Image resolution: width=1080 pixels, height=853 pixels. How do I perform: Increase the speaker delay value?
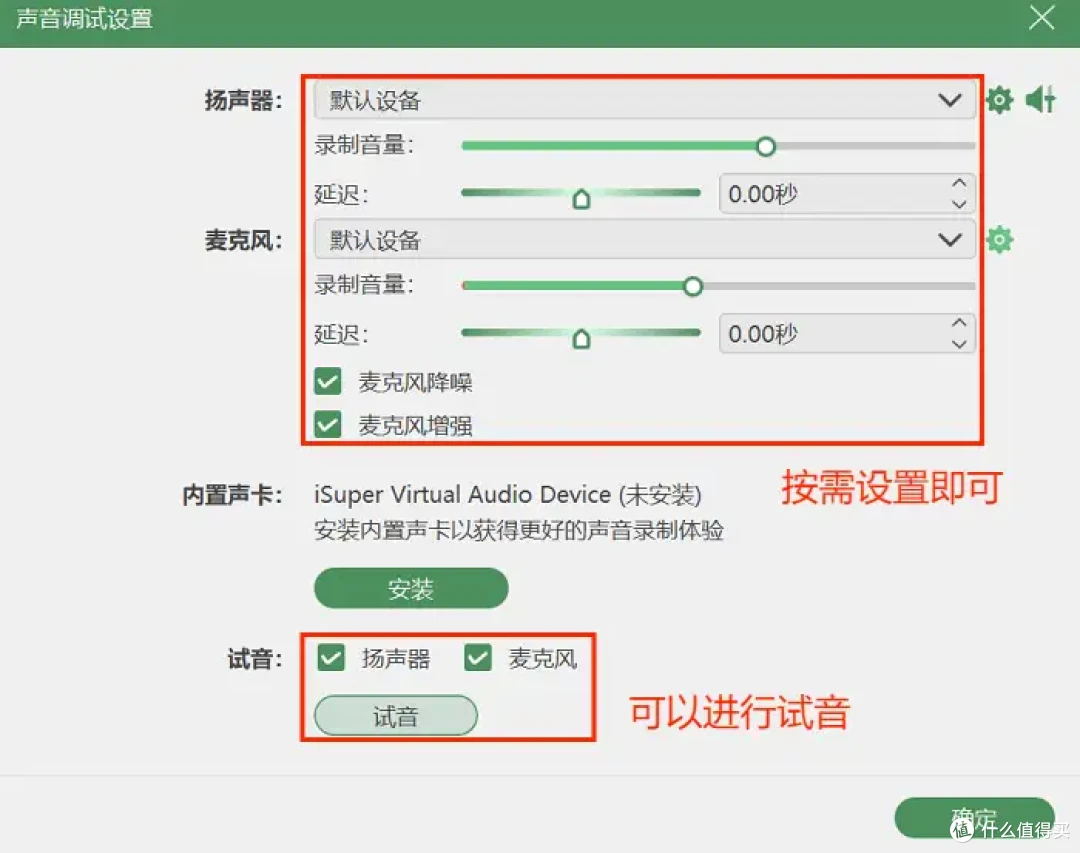coord(959,183)
